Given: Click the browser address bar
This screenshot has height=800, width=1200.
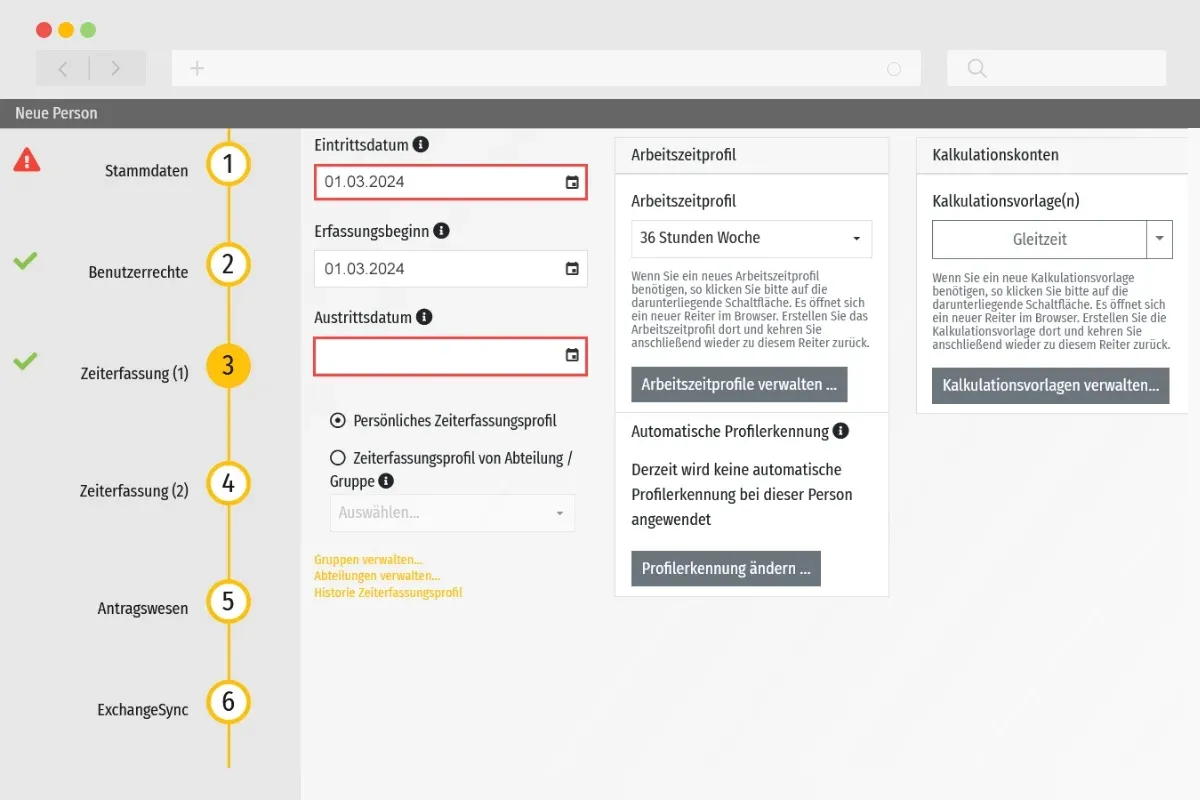Looking at the screenshot, I should [547, 68].
